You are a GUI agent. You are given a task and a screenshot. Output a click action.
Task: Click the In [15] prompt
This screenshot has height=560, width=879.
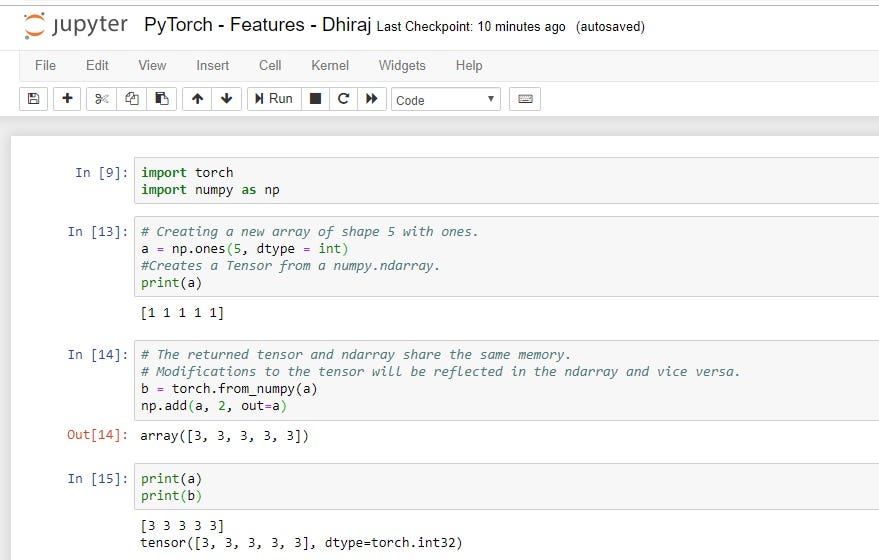(x=98, y=479)
